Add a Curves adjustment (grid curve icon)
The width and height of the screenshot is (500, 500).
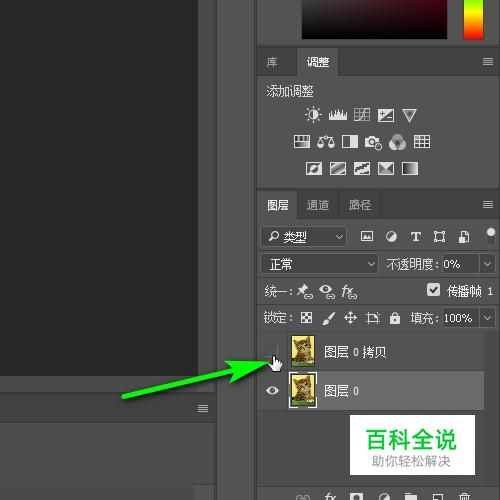[x=362, y=115]
